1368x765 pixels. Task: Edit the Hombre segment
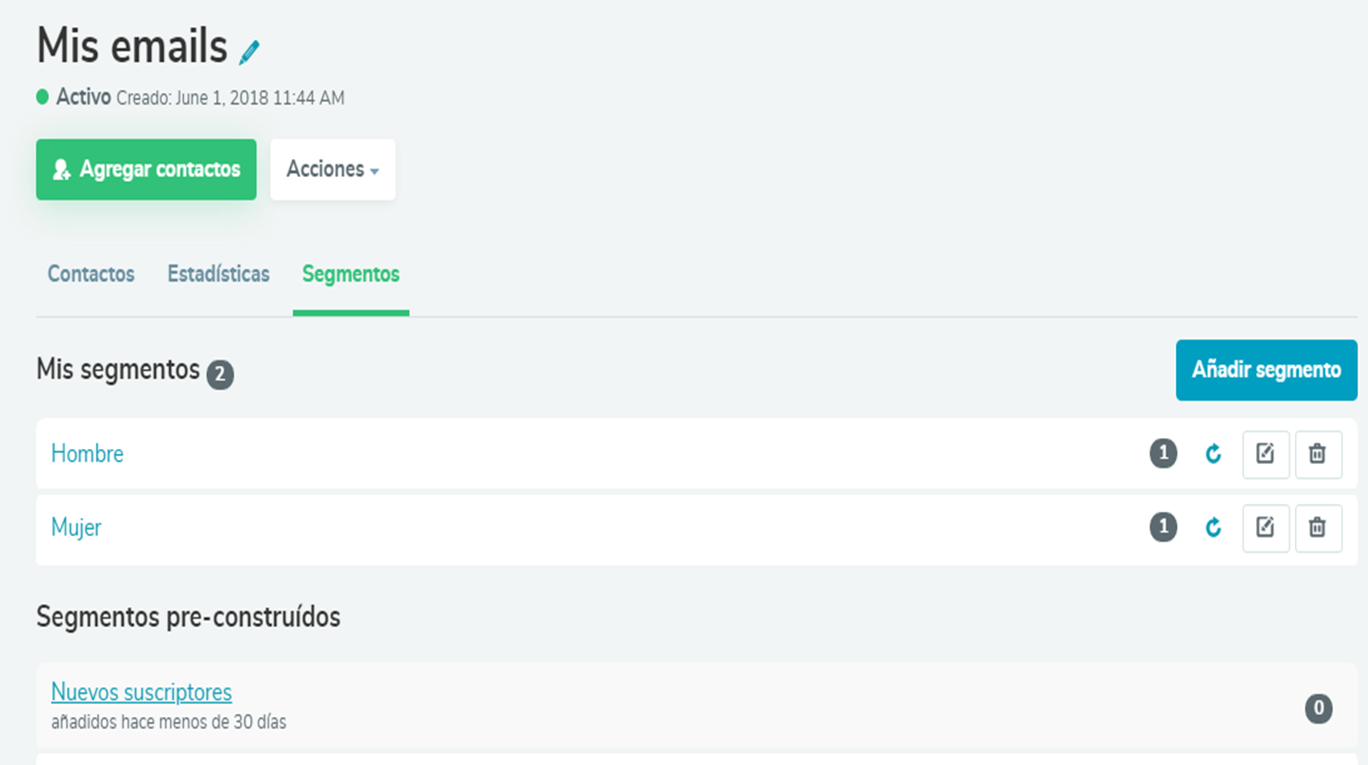point(1265,454)
